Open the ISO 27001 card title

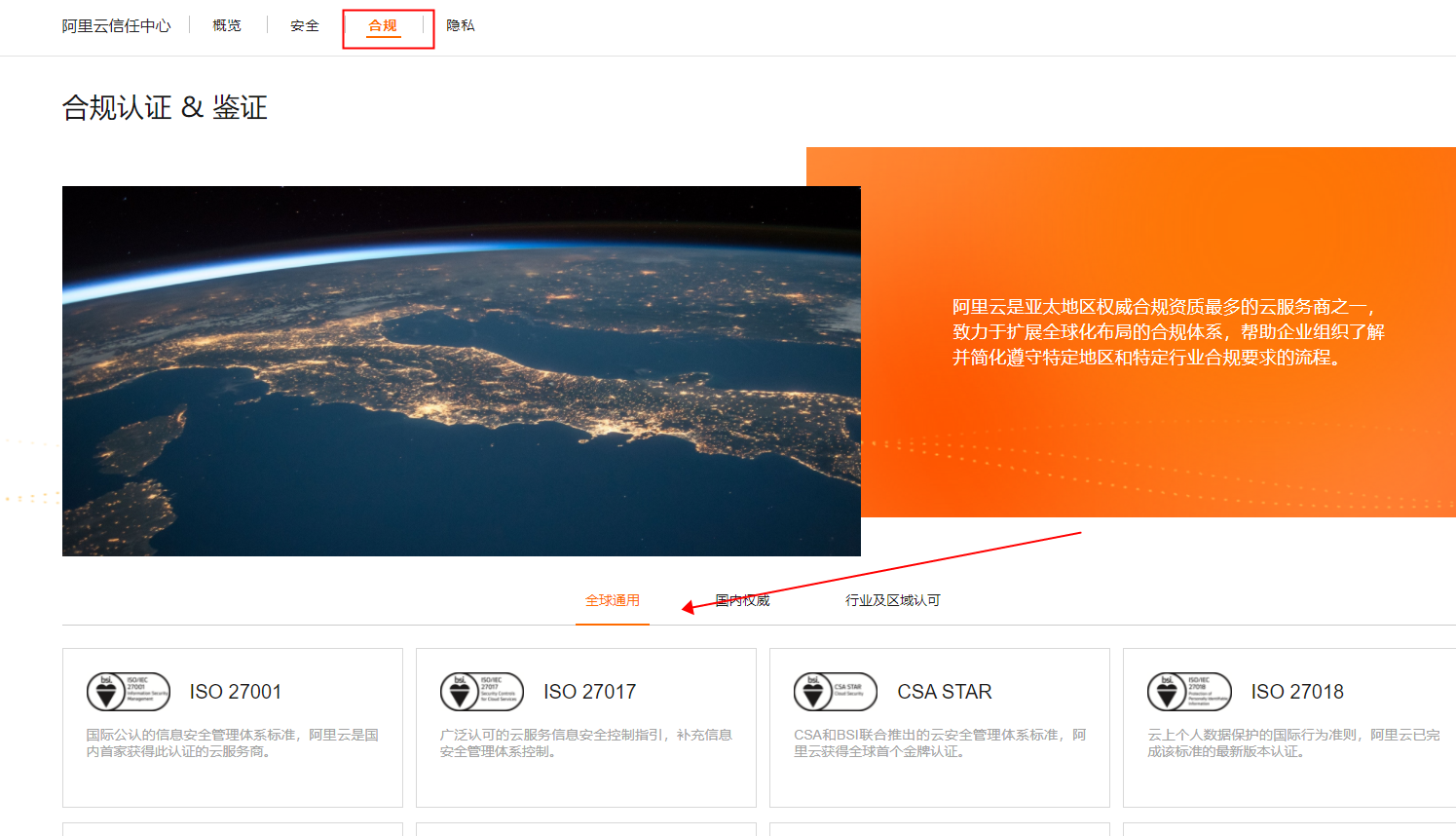[236, 692]
